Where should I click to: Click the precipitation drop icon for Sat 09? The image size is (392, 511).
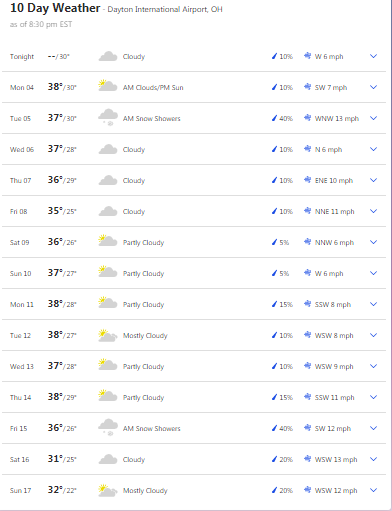274,242
